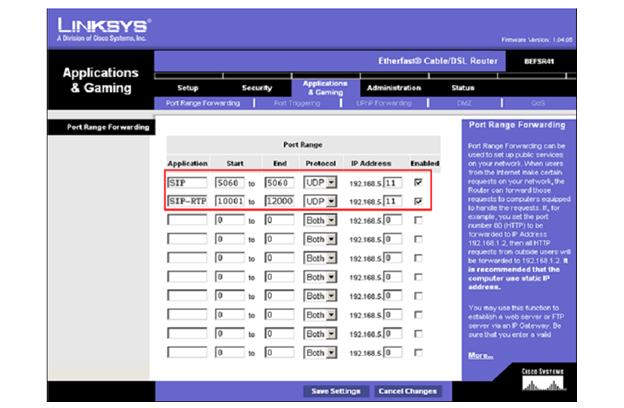Click the start port field showing 10001
The width and height of the screenshot is (624, 408).
point(230,201)
